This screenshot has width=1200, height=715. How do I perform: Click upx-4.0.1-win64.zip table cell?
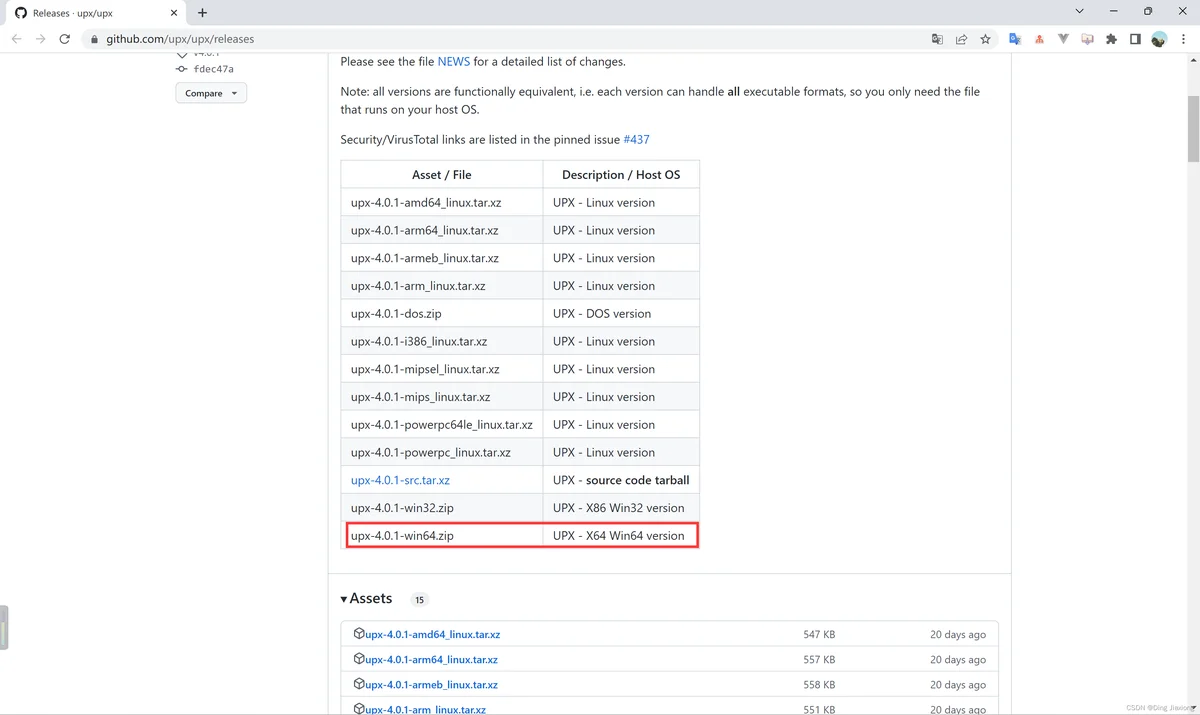point(442,536)
